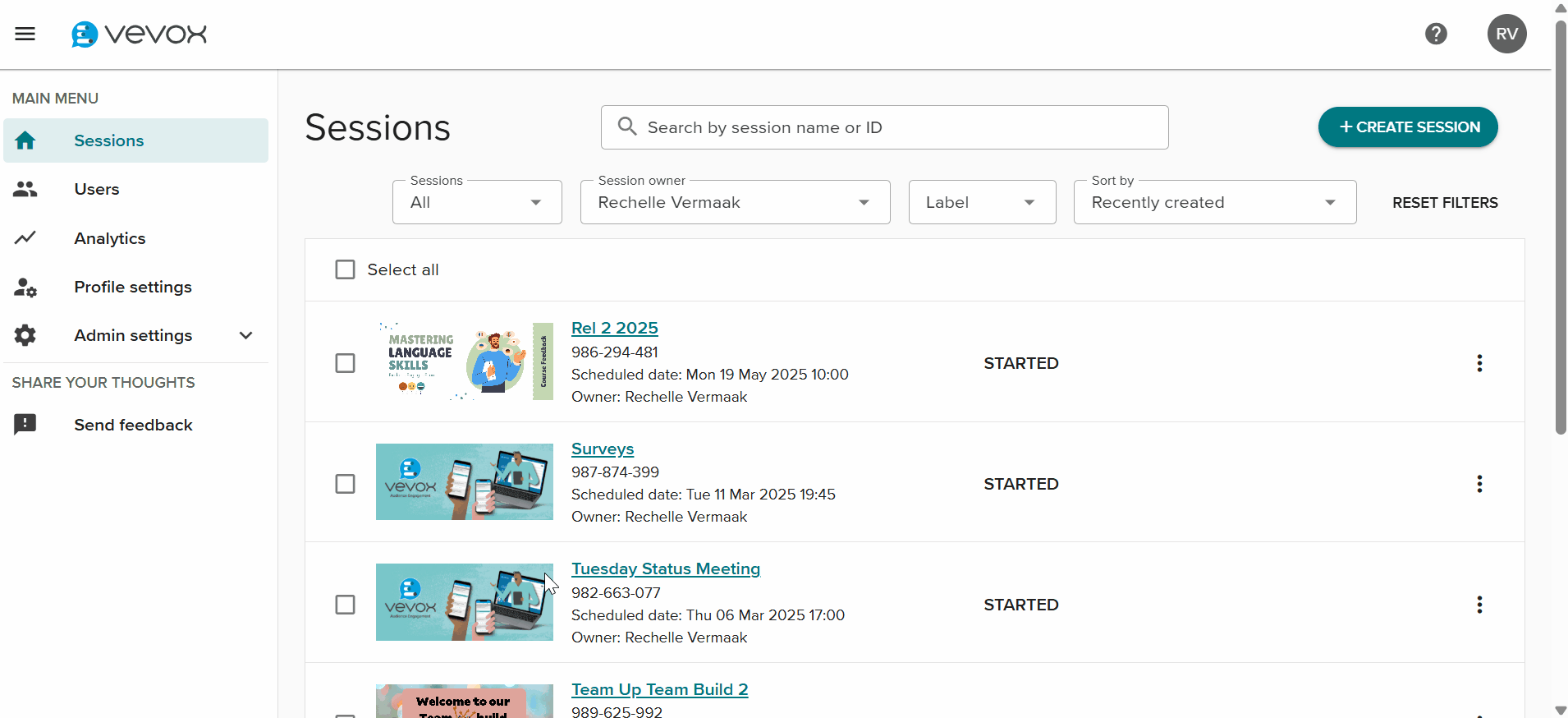
Task: Open more options for Rel 2 2025
Action: tap(1479, 363)
